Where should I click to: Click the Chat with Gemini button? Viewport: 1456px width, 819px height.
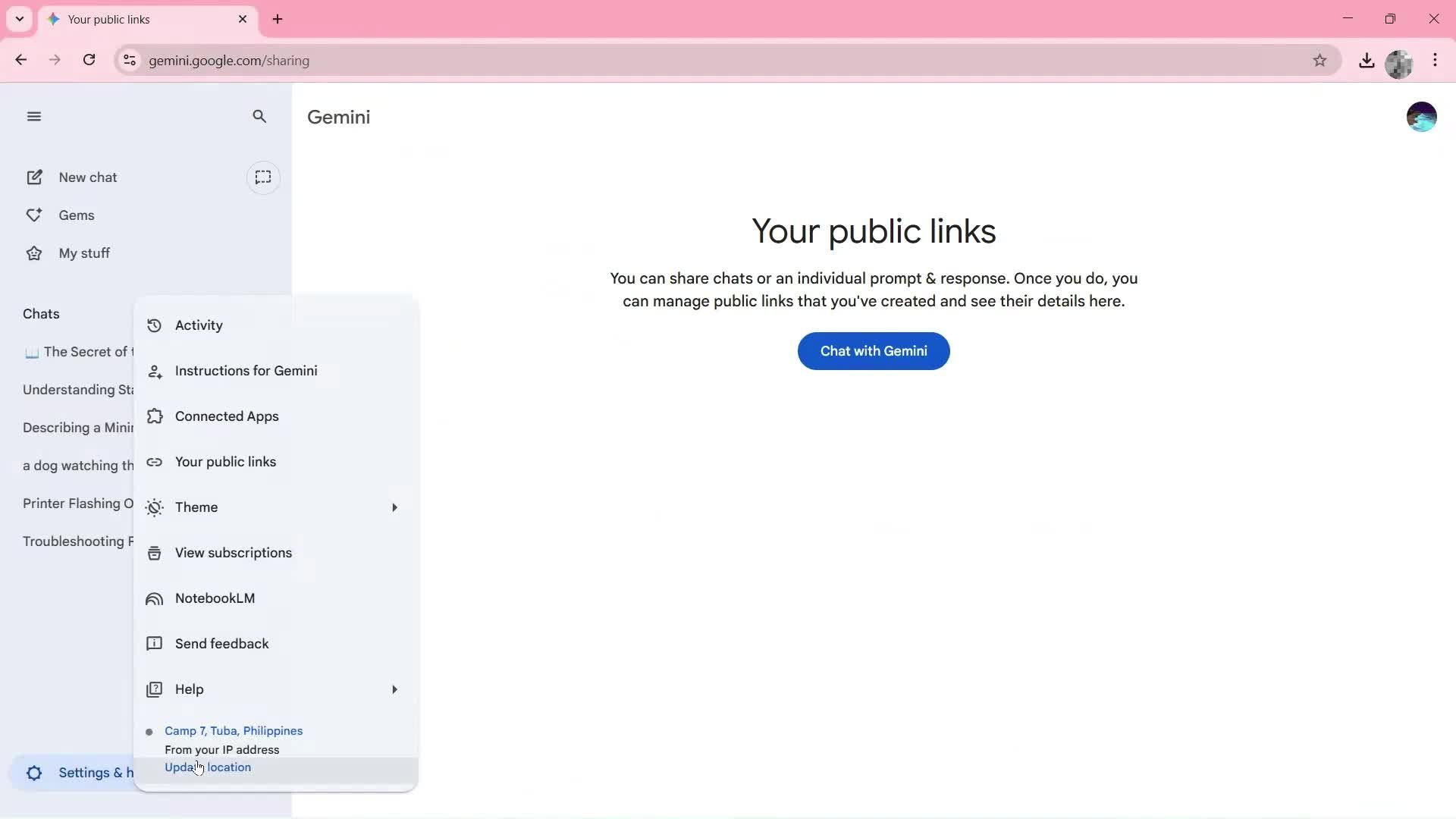click(x=873, y=350)
